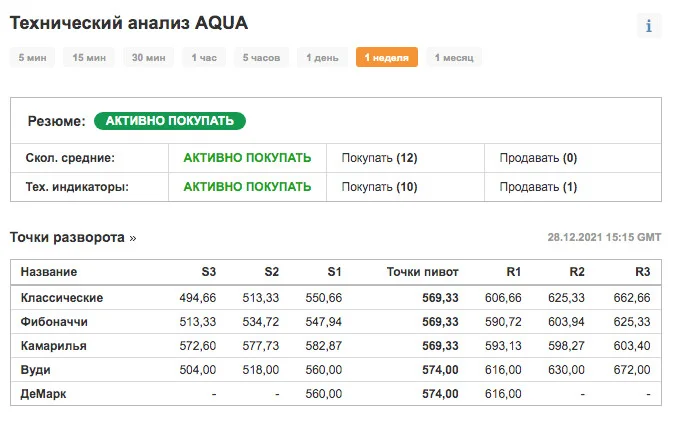Select the Камарилья row name
The width and height of the screenshot is (673, 427).
(54, 346)
